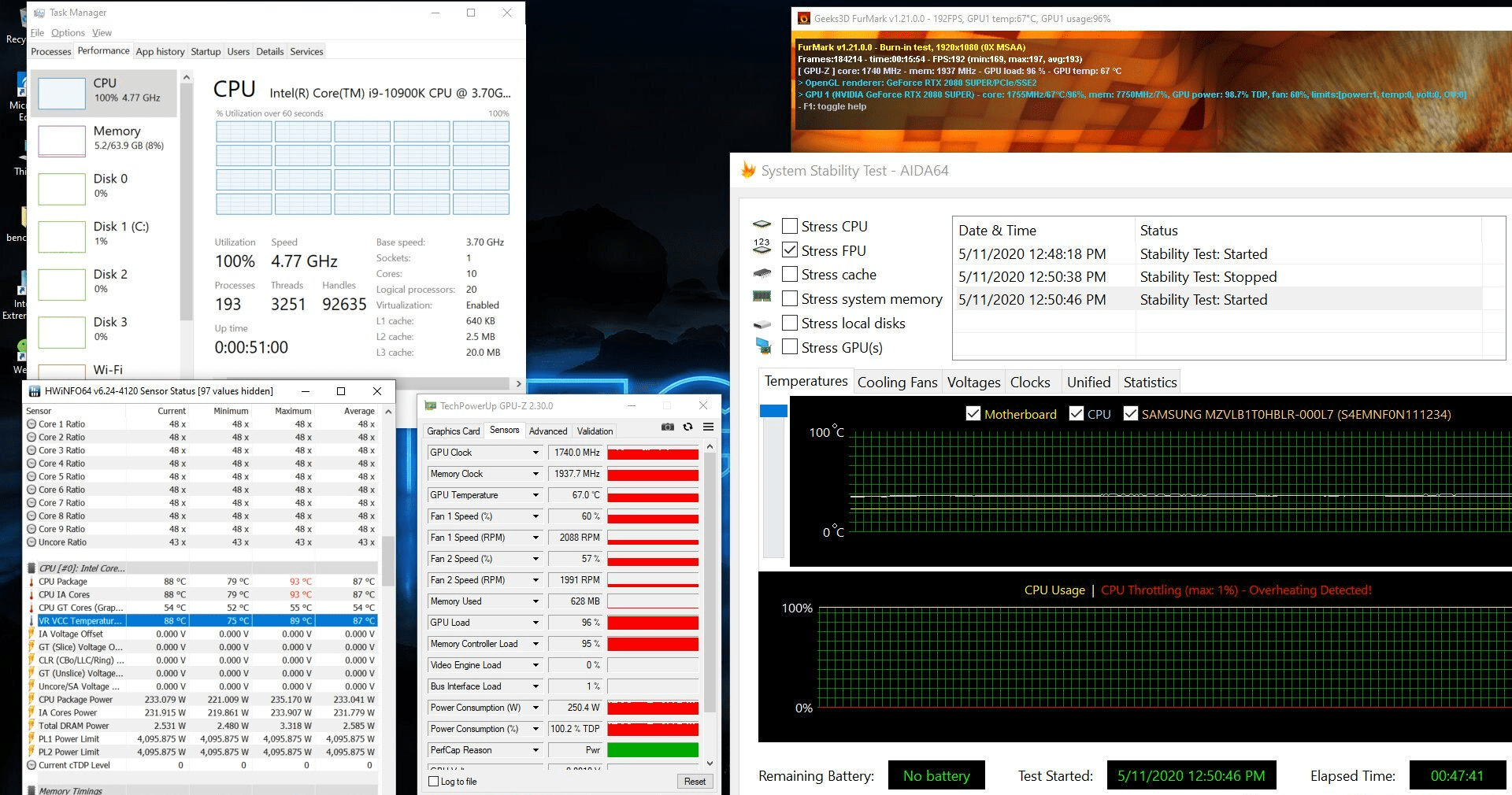Click the RAM module icon beside Stress system memory
Screen dimensions: 1512x795
click(x=762, y=297)
